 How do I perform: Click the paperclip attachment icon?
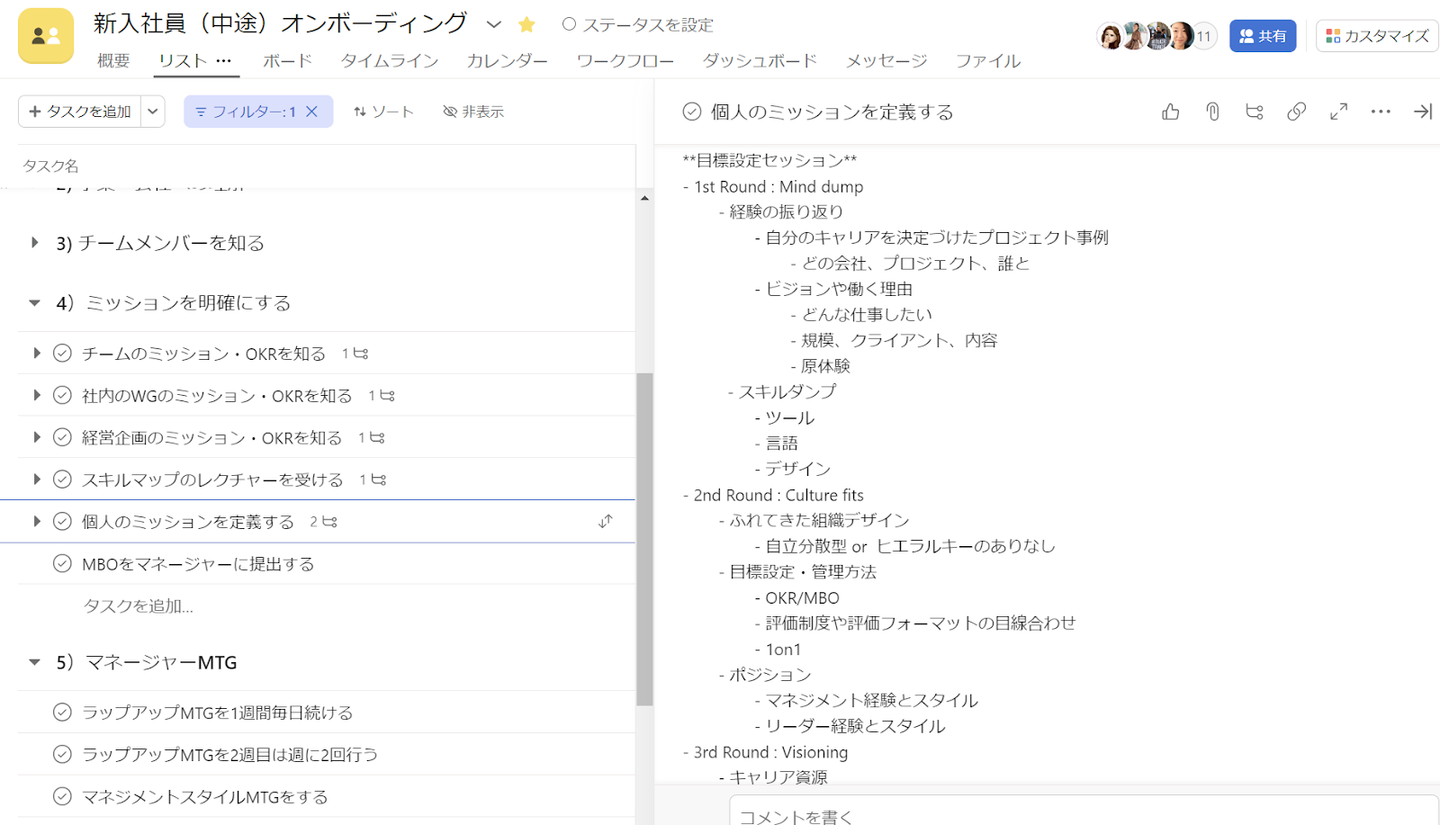1212,112
